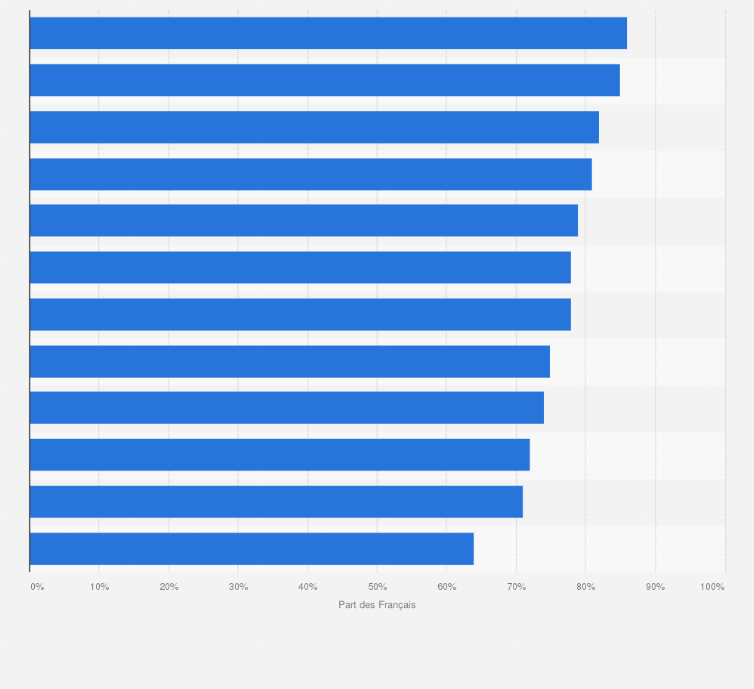Image resolution: width=754 pixels, height=689 pixels.
Task: Select the second bar from the top
Action: coord(324,80)
